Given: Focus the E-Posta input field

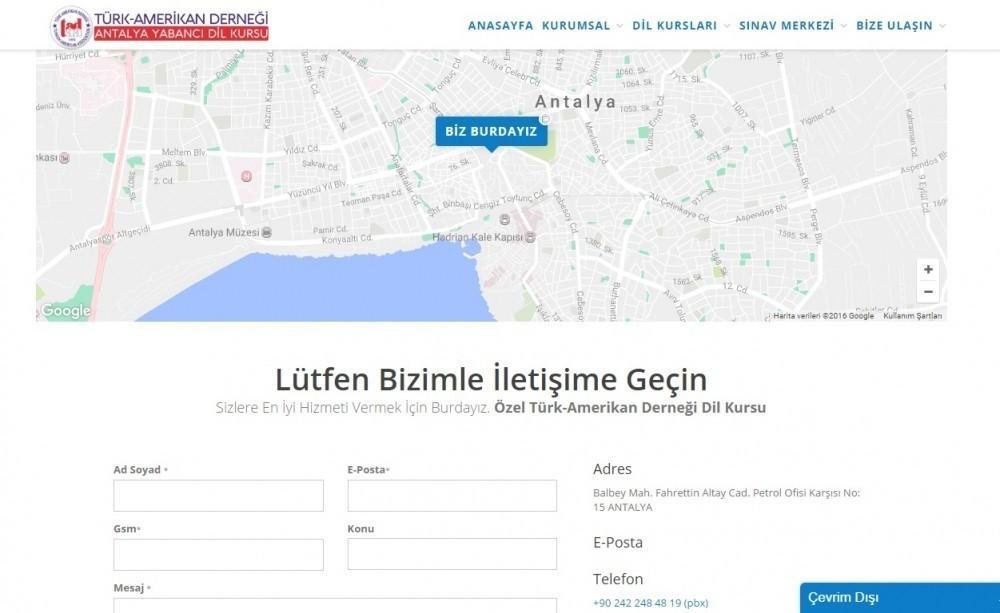Looking at the screenshot, I should coord(452,496).
